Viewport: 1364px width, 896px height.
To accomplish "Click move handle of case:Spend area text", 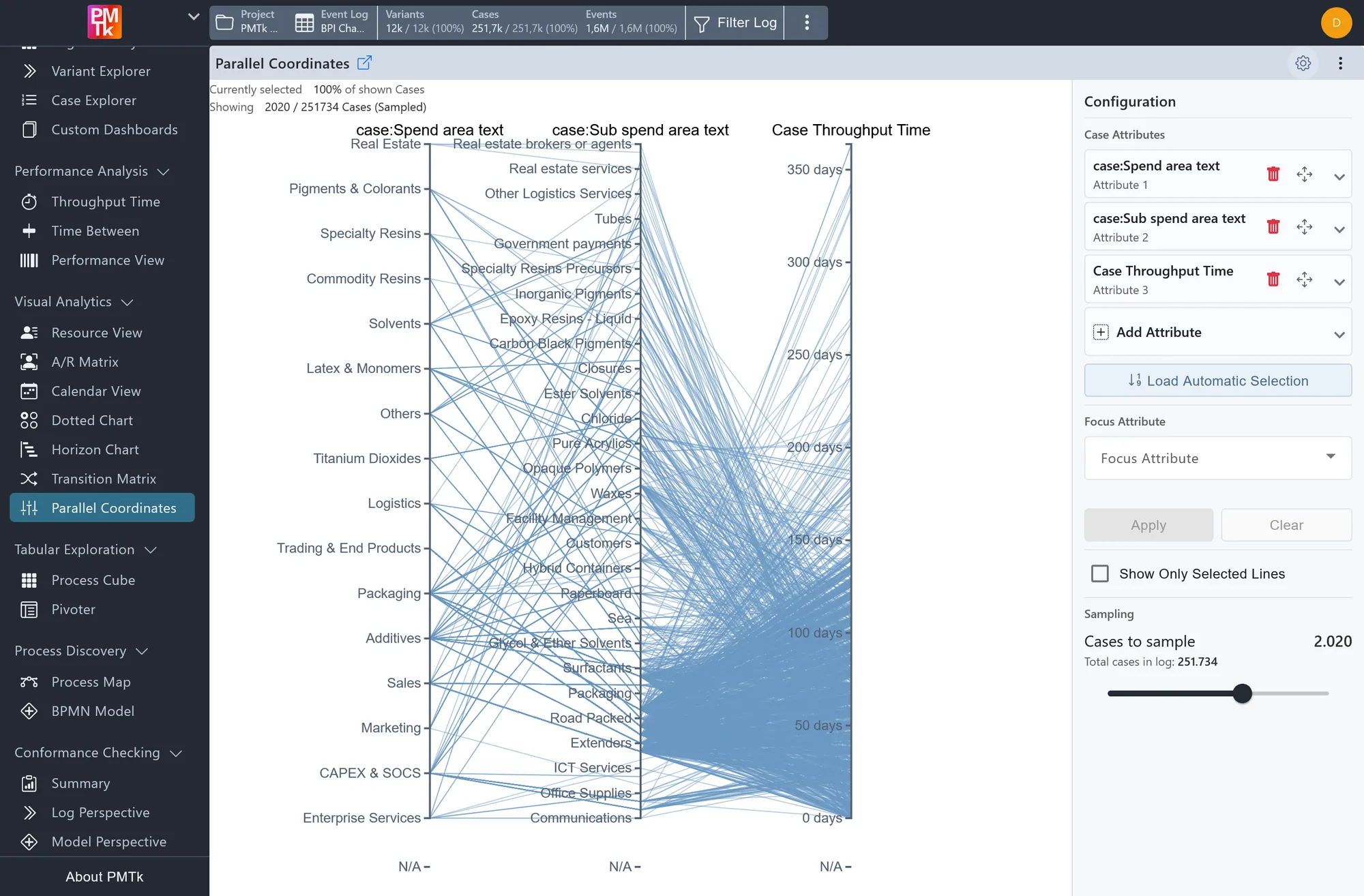I will [x=1304, y=175].
